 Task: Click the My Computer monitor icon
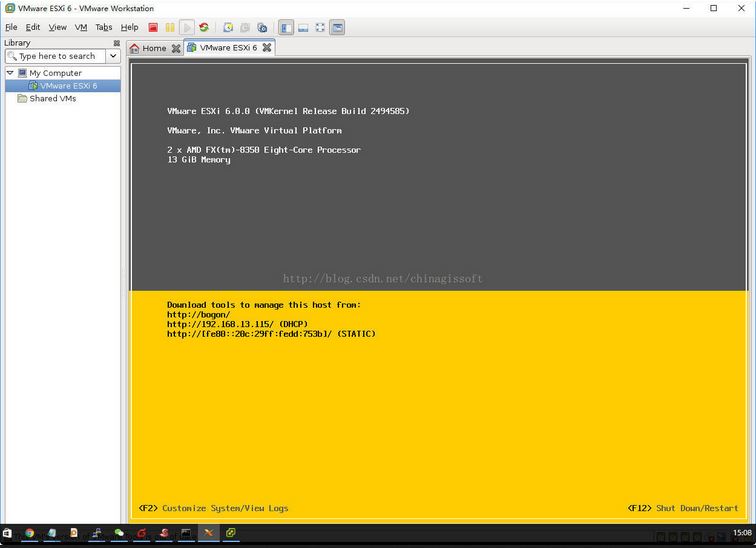[22, 73]
